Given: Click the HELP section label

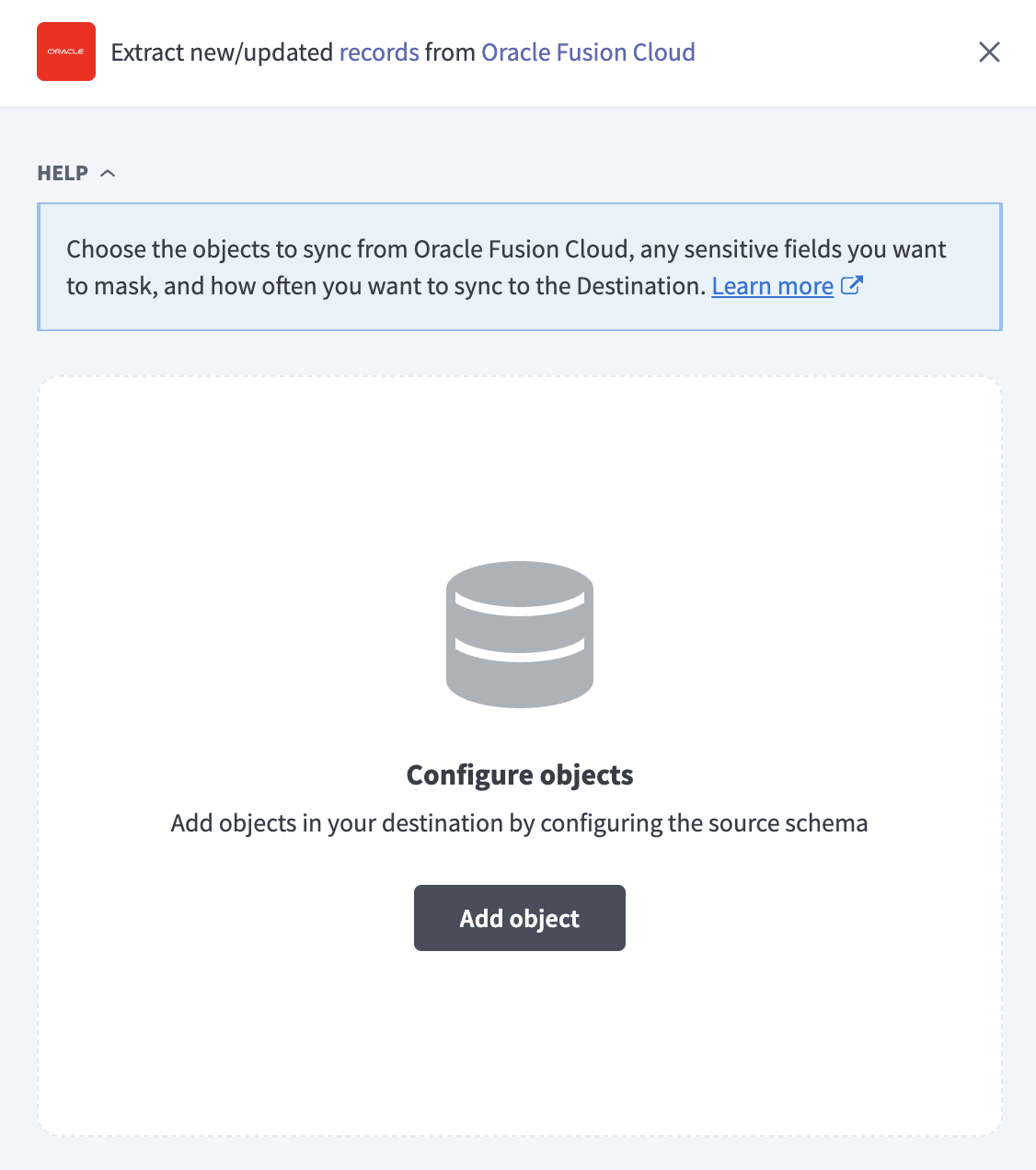Looking at the screenshot, I should point(63,173).
